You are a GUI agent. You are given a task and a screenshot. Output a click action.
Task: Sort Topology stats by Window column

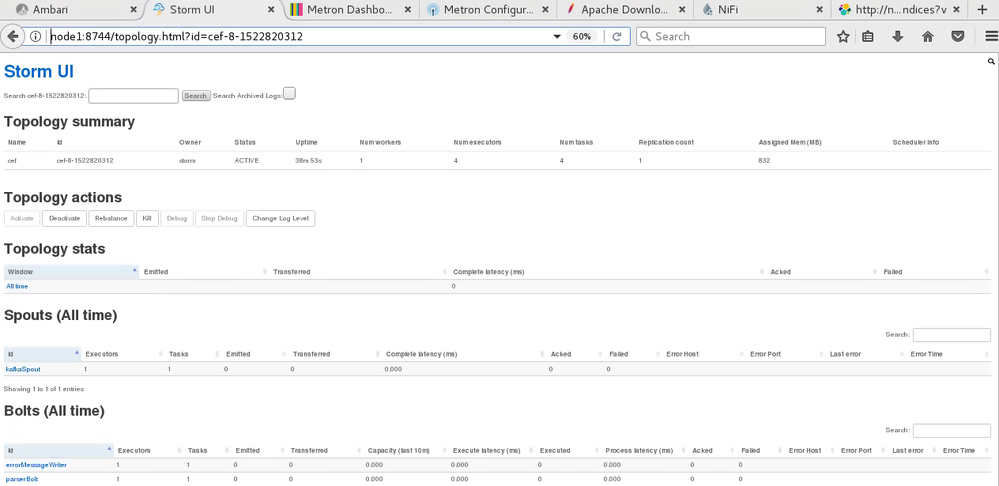tap(71, 272)
